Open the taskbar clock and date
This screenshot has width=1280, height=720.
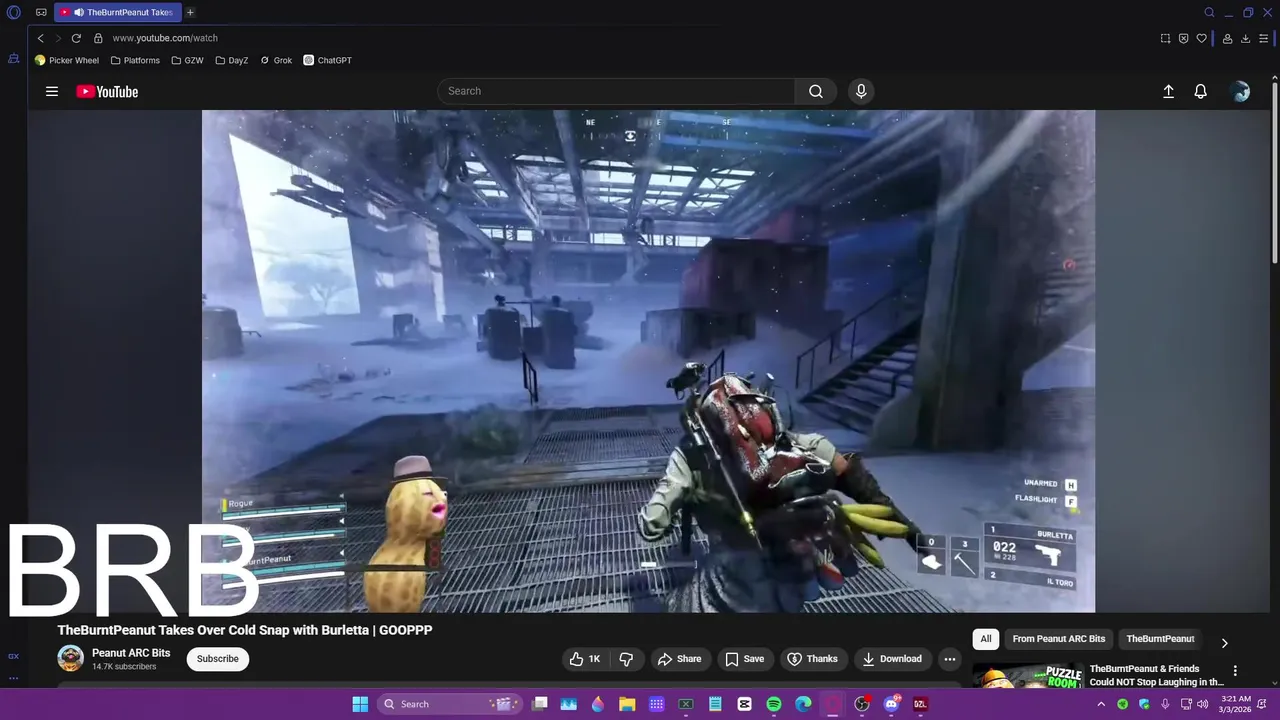click(1236, 704)
